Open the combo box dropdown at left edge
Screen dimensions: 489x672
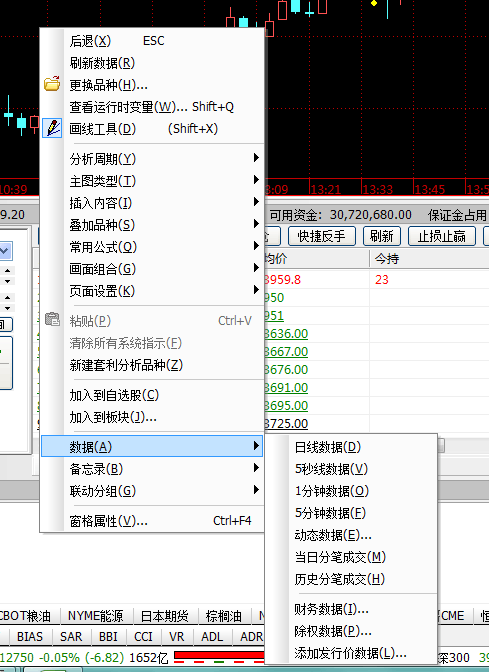6,251
